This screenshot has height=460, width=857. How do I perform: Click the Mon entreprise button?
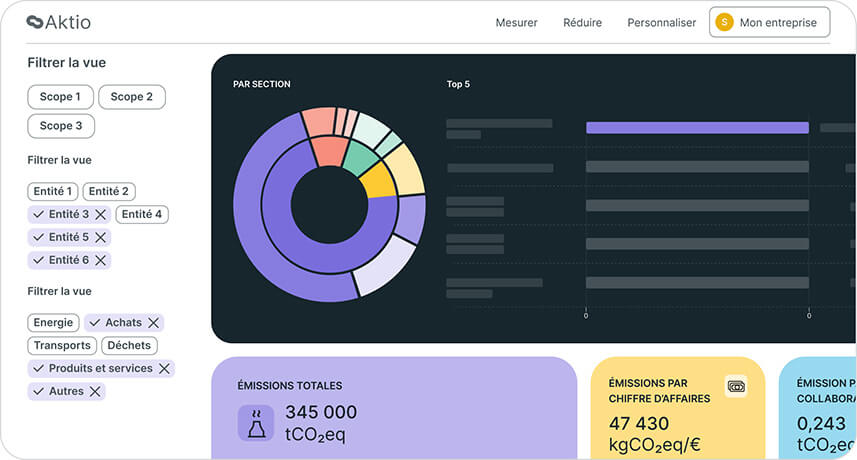tap(770, 22)
